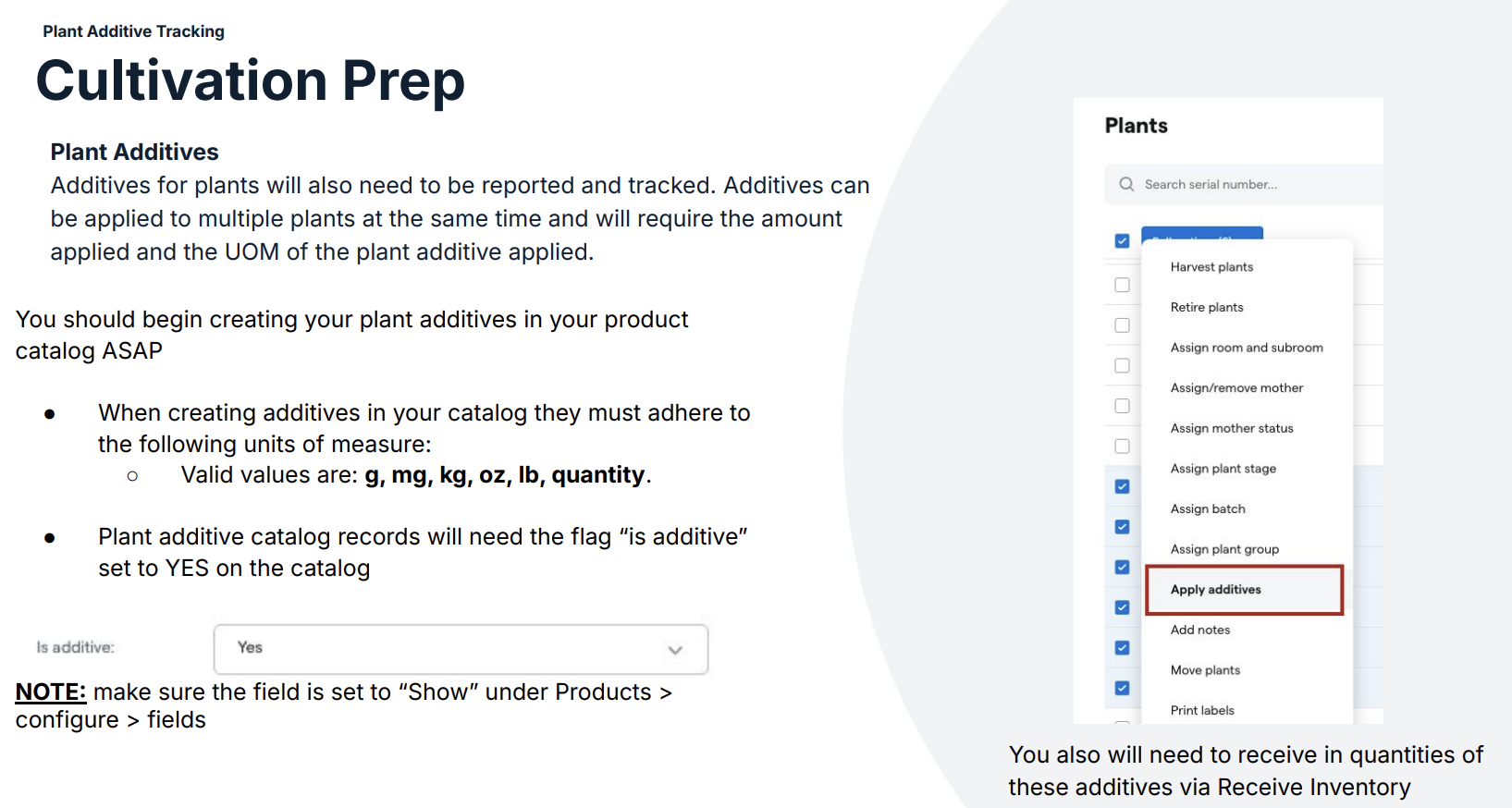Click the search magnifier icon in Plants
This screenshot has width=1512, height=808.
(1125, 184)
